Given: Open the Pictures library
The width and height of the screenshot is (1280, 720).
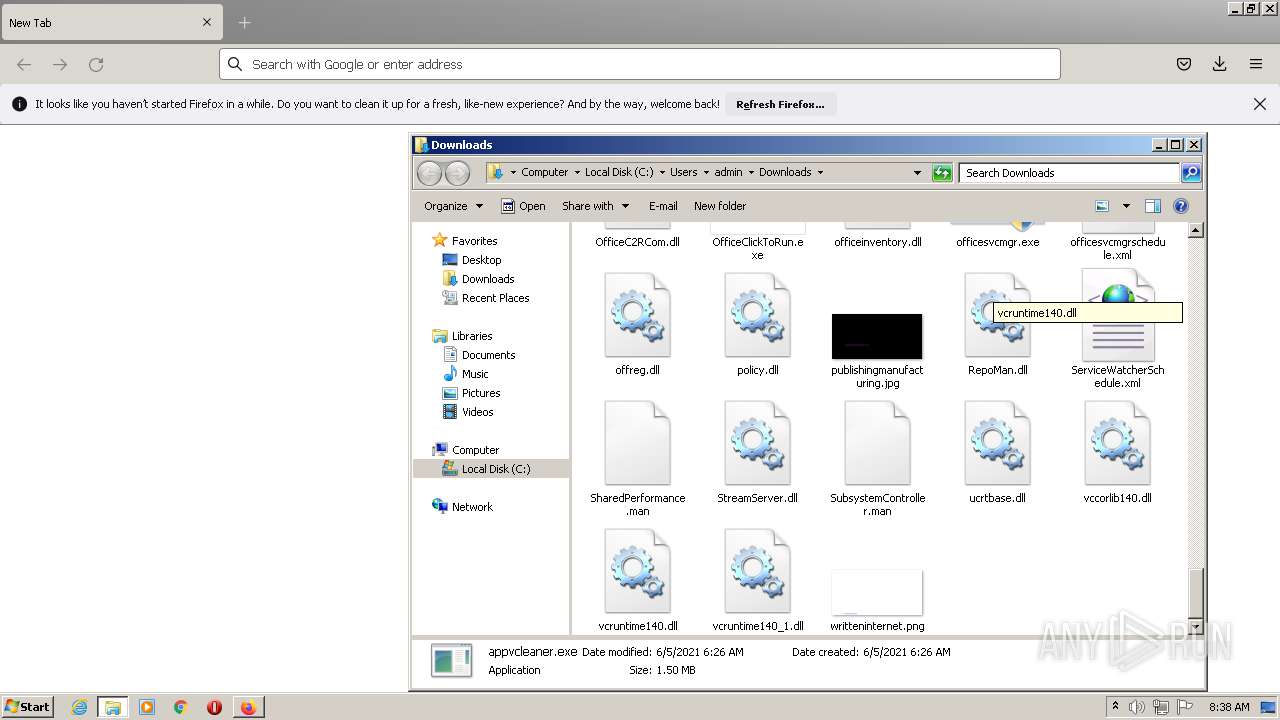Looking at the screenshot, I should 481,393.
